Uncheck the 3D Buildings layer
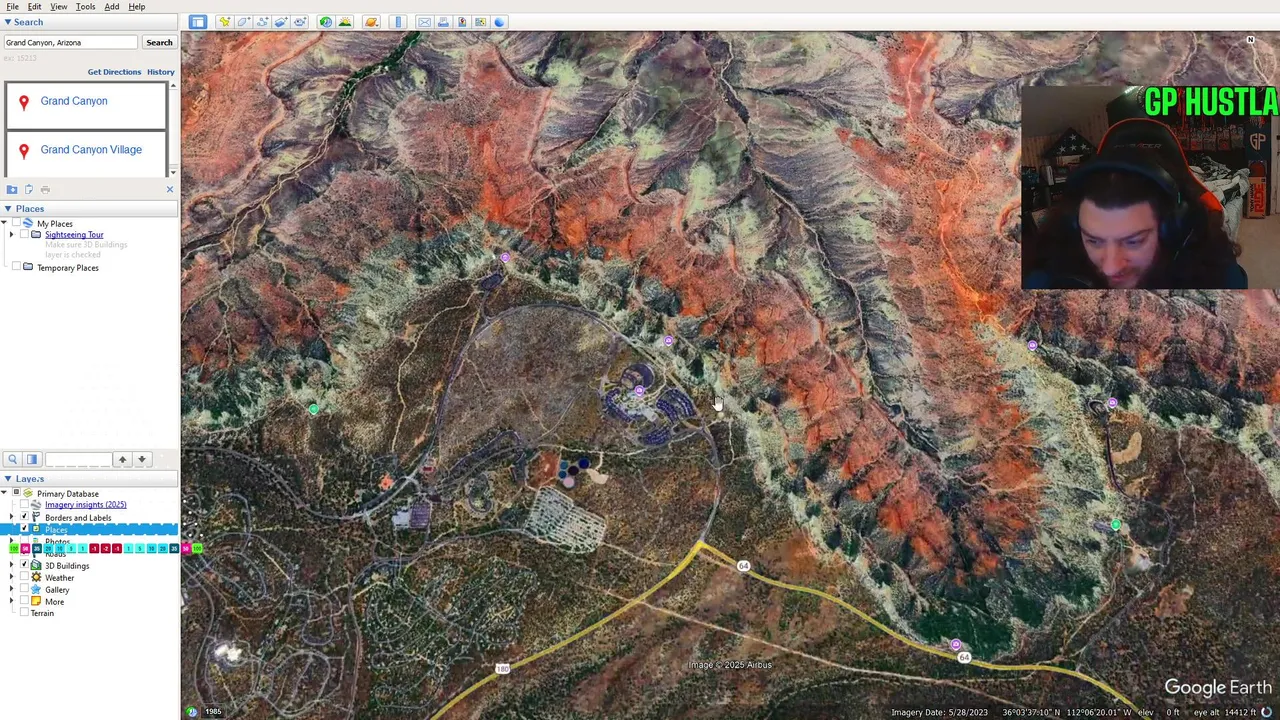 click(24, 565)
